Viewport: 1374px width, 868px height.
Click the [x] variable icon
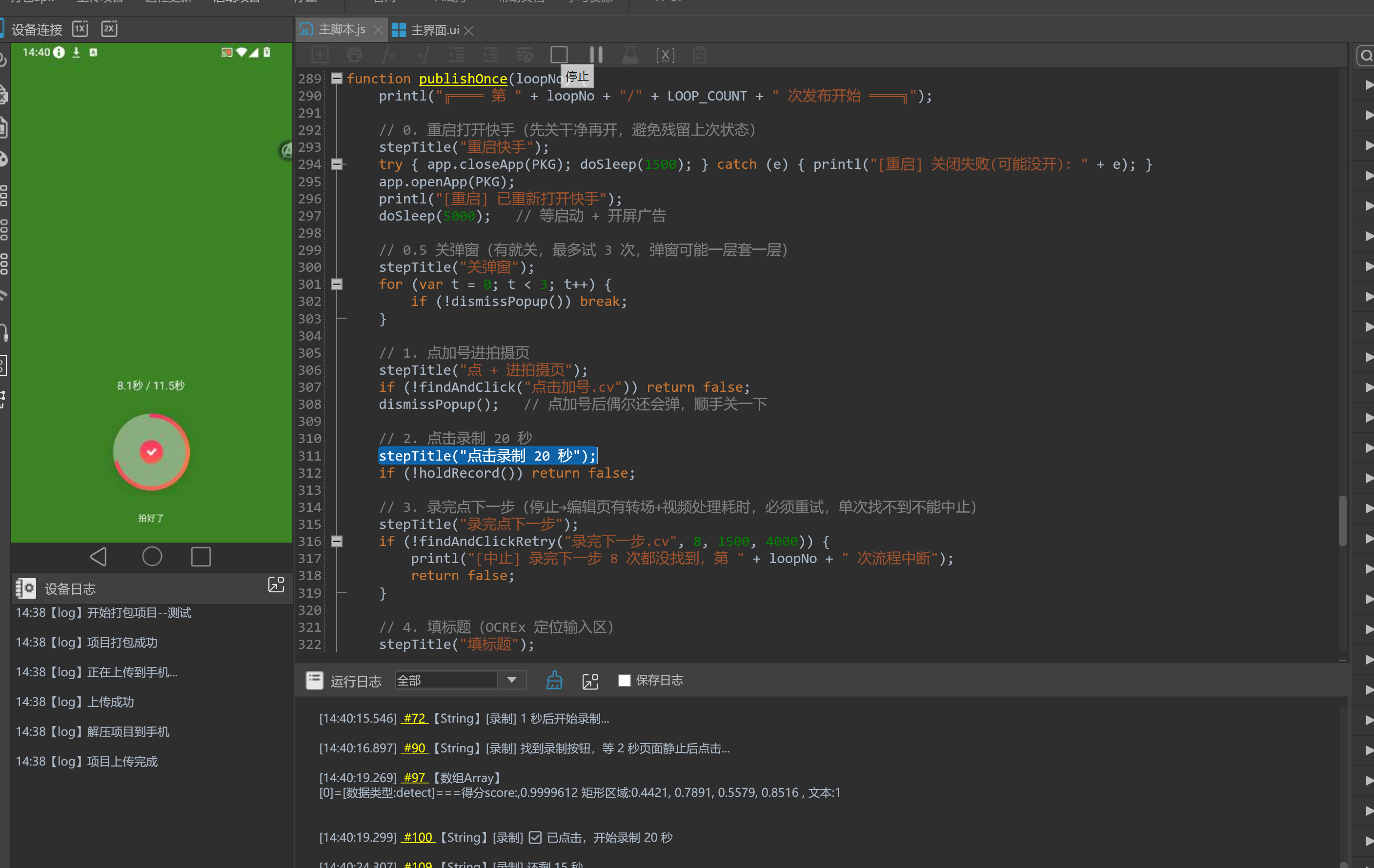pos(666,55)
